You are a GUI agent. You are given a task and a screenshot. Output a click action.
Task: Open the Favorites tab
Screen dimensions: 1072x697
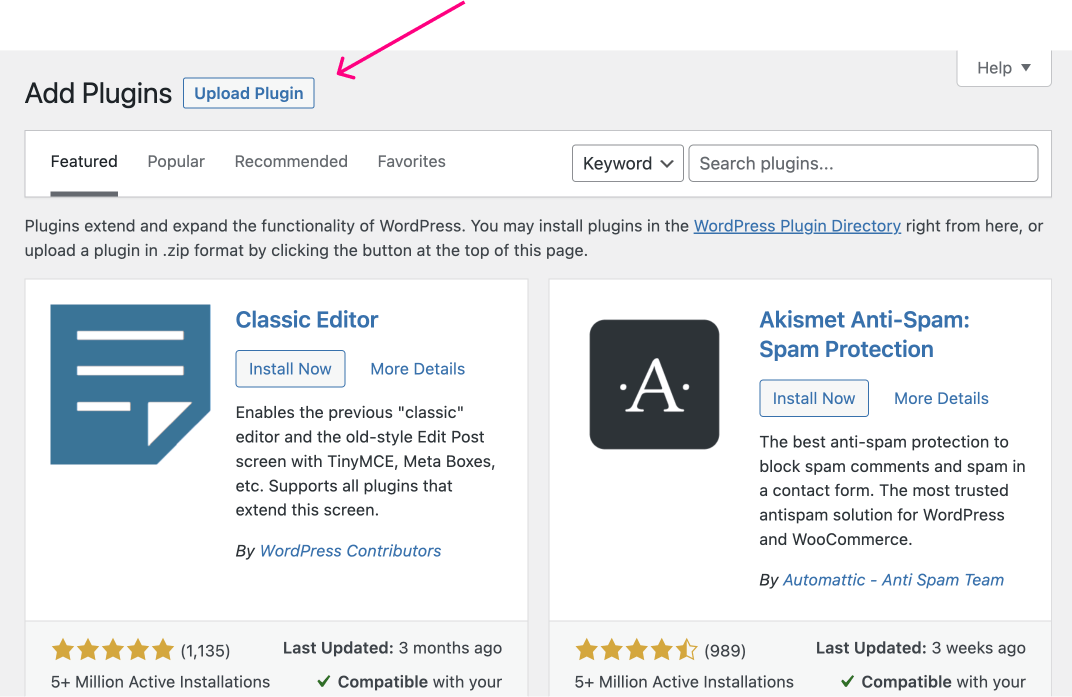[x=412, y=161]
